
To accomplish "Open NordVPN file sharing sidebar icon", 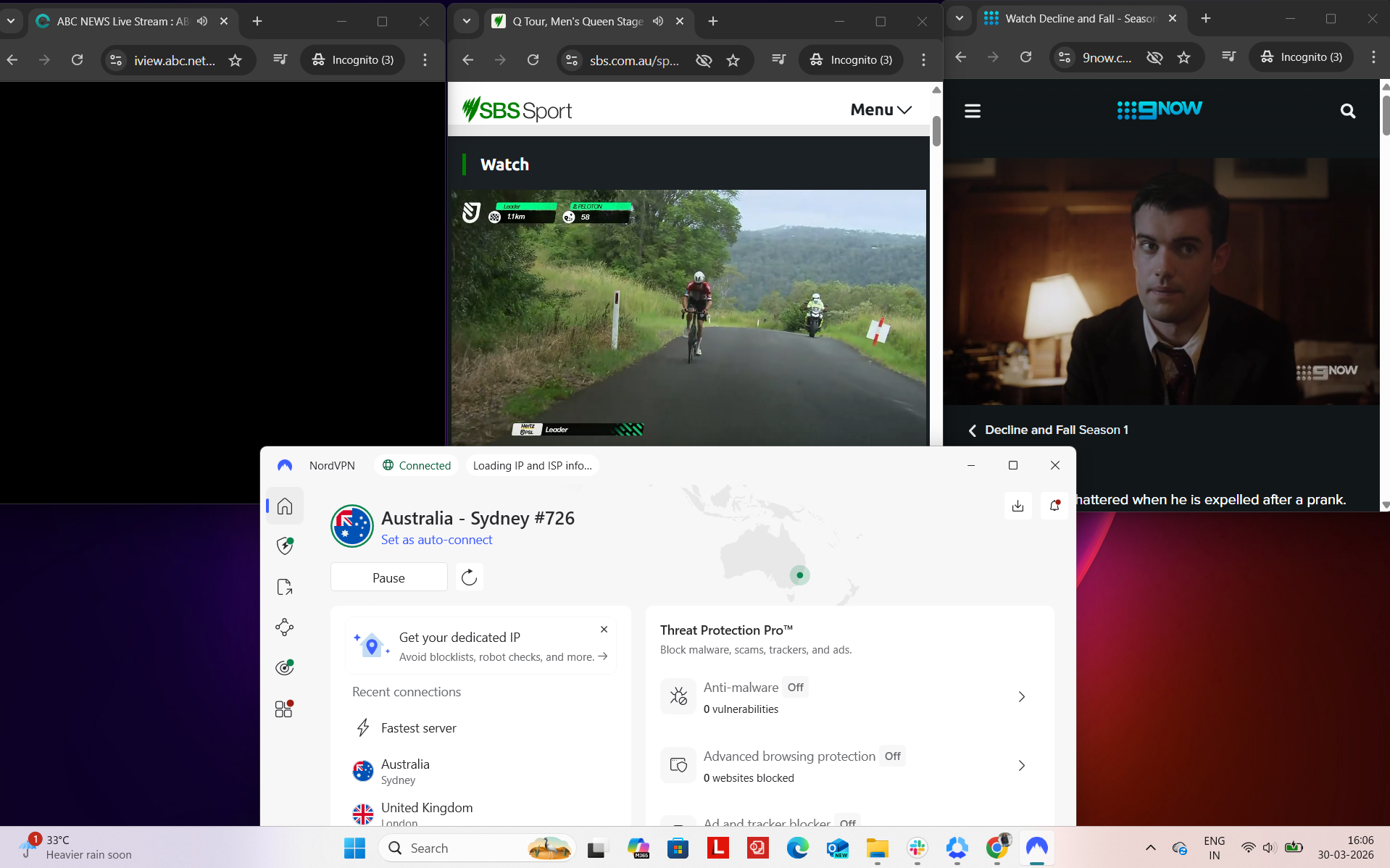I will tap(285, 587).
